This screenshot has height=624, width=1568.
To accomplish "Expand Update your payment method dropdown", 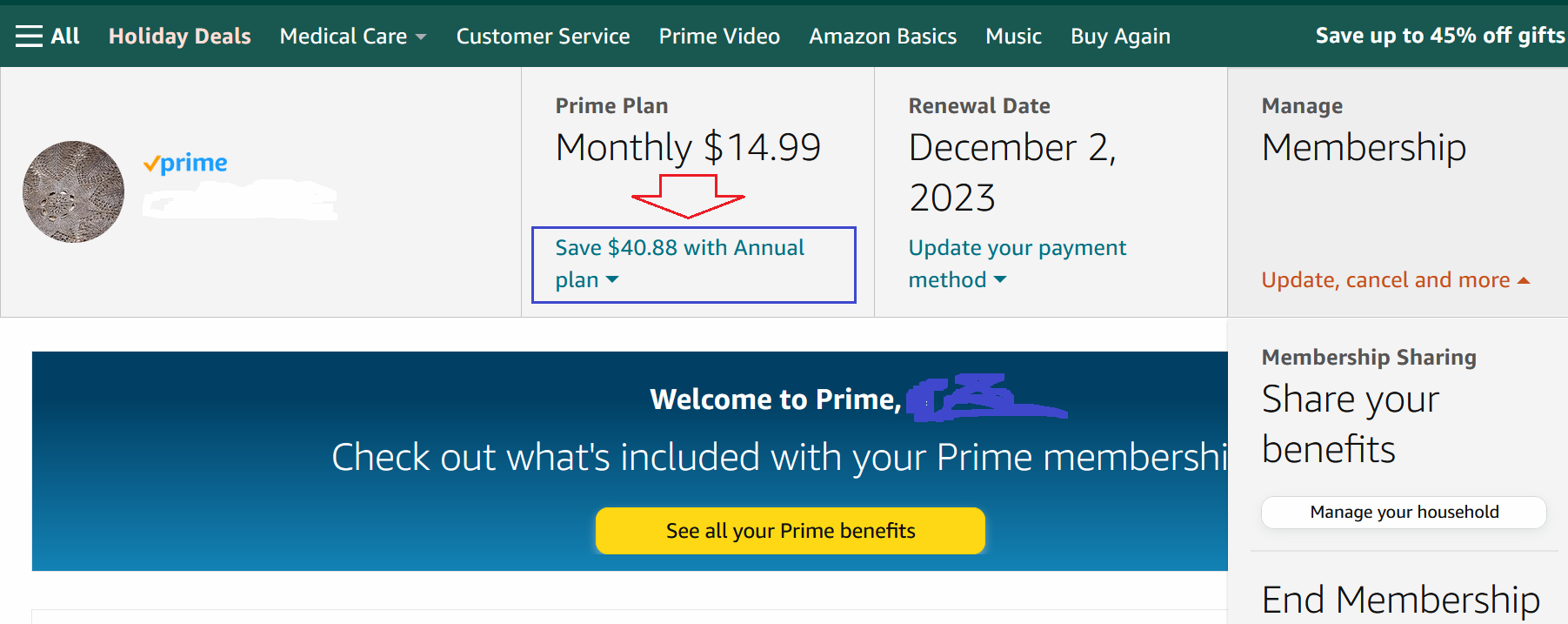I will (1017, 264).
